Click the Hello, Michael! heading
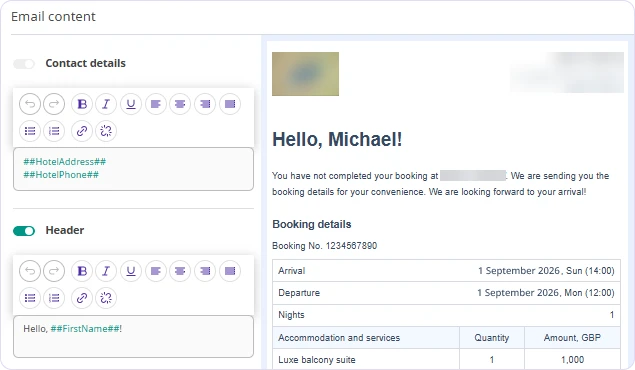 (337, 140)
